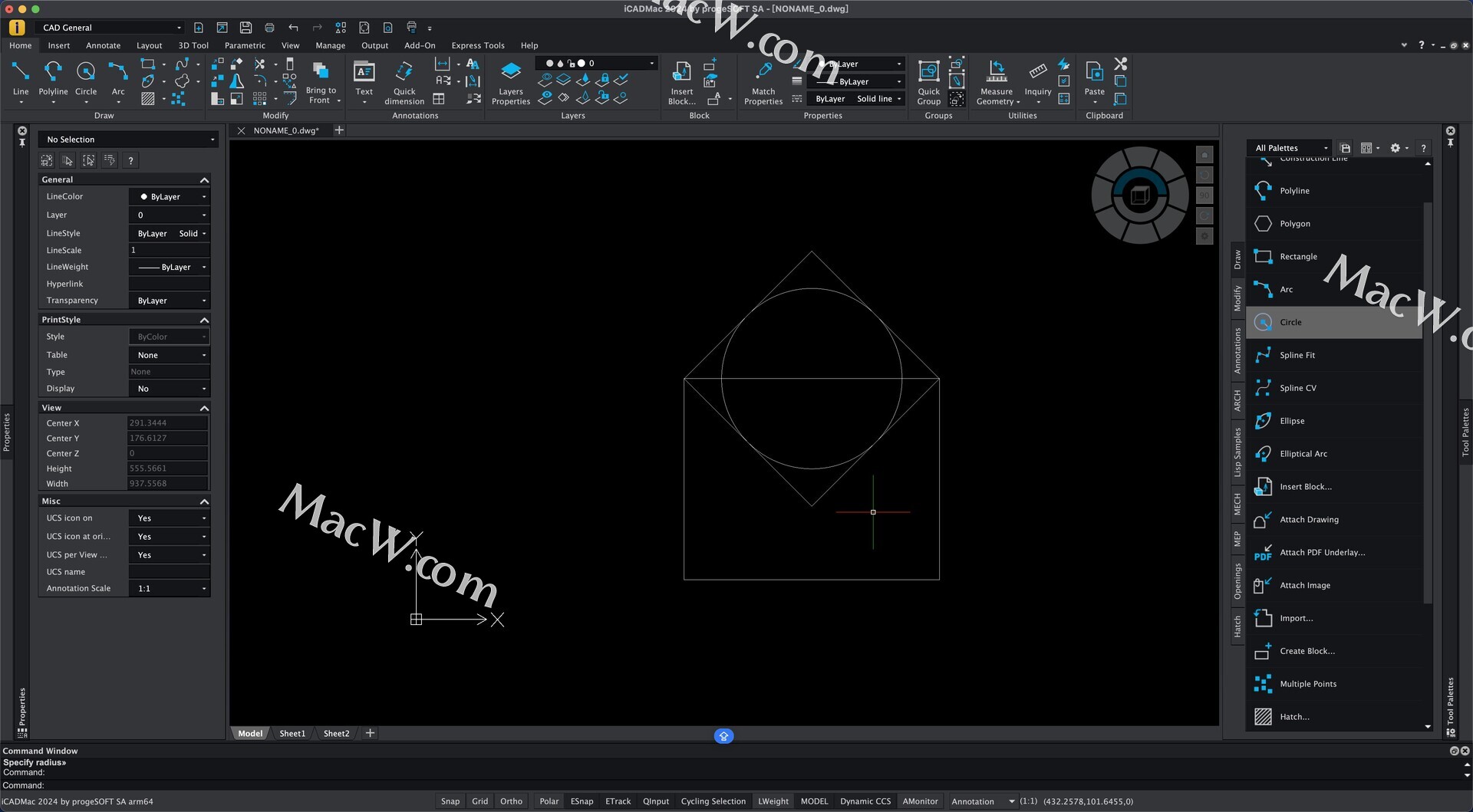
Task: Open Layers Properties
Action: click(511, 82)
